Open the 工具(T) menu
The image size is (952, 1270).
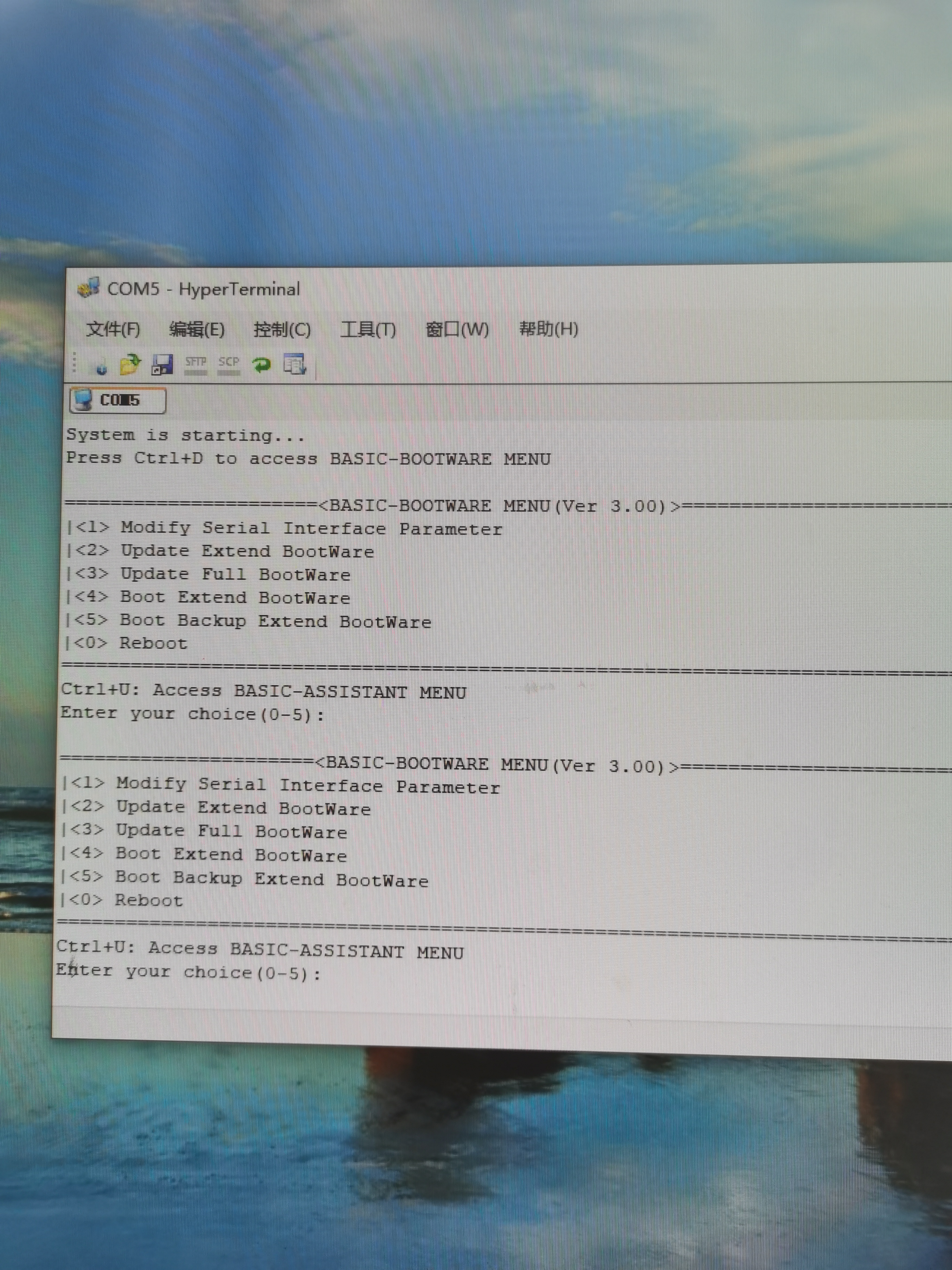[x=368, y=330]
